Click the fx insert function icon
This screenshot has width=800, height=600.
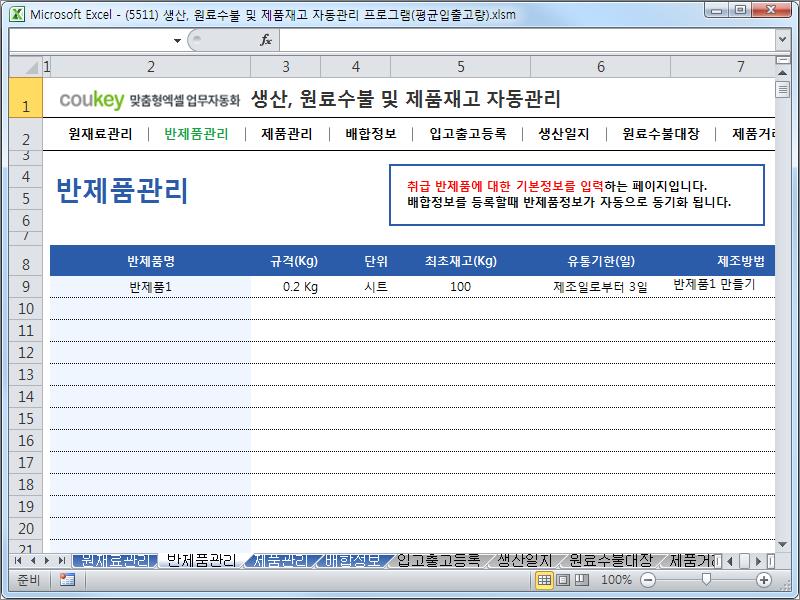pos(266,40)
